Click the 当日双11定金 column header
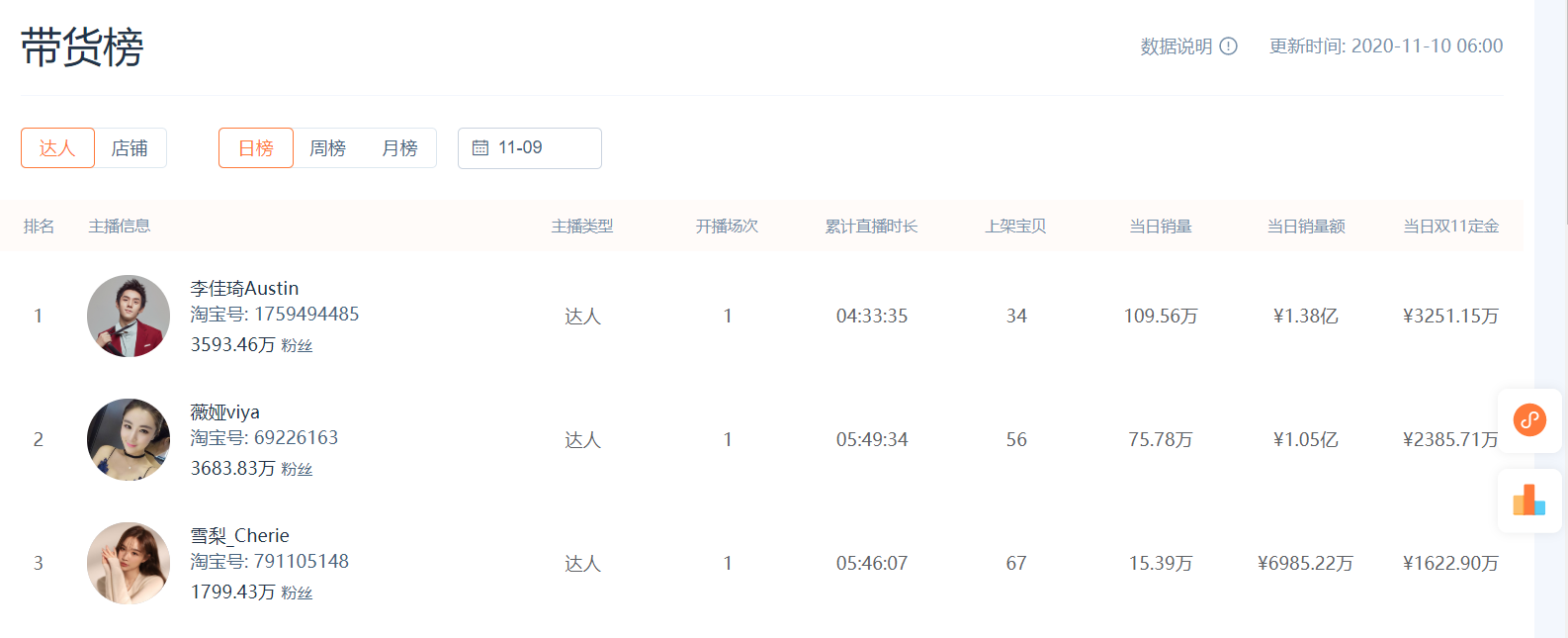 click(x=1450, y=227)
